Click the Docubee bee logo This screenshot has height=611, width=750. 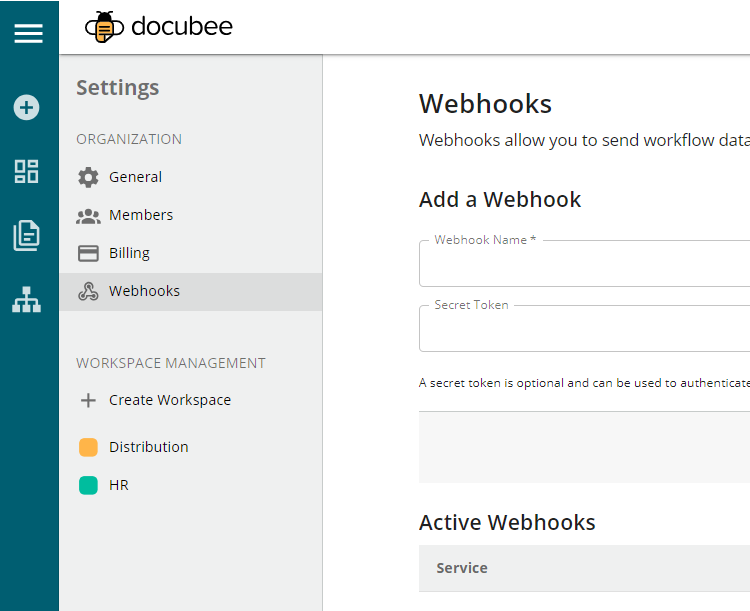104,27
